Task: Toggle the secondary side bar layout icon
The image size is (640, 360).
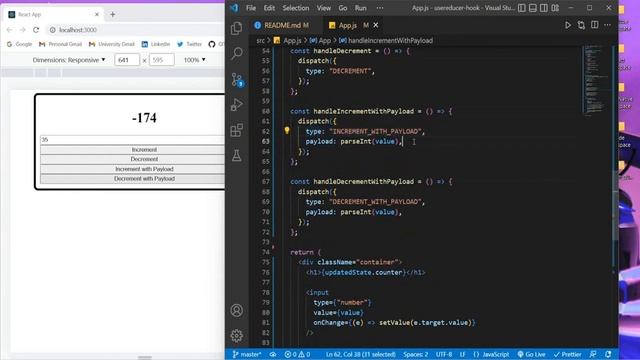Action: (544, 8)
